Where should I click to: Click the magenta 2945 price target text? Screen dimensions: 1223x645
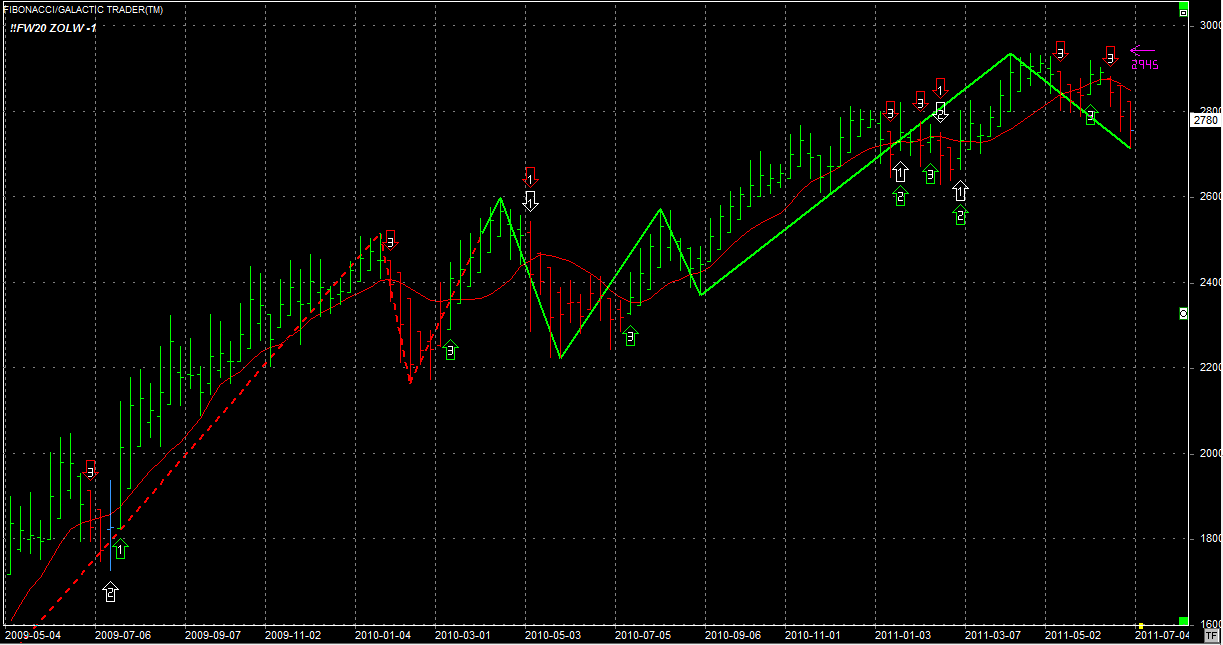coord(1144,65)
